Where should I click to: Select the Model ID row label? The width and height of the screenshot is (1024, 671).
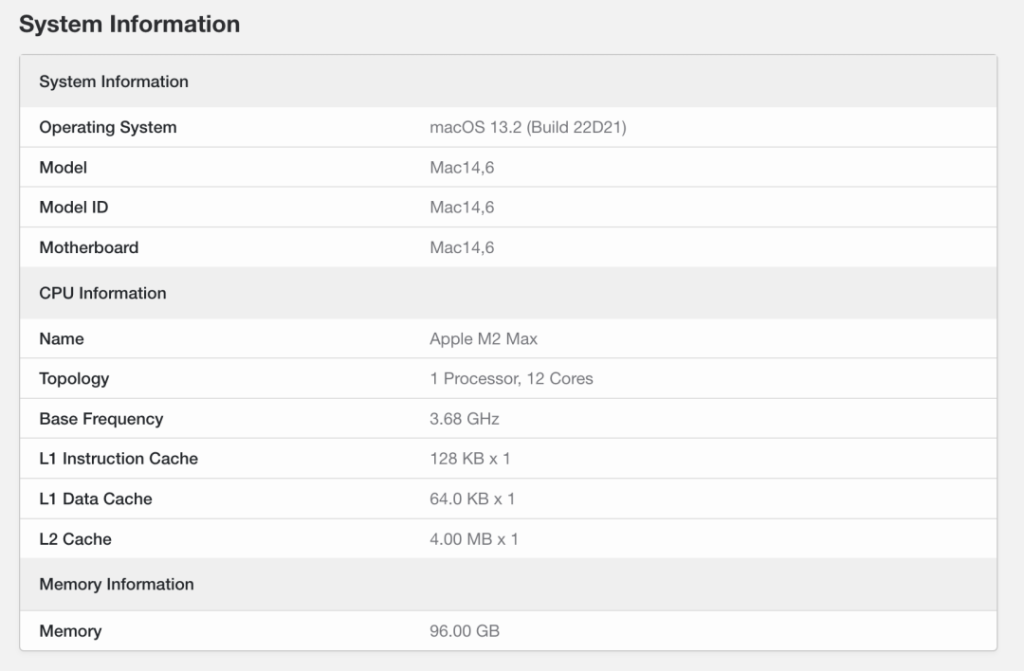point(73,207)
